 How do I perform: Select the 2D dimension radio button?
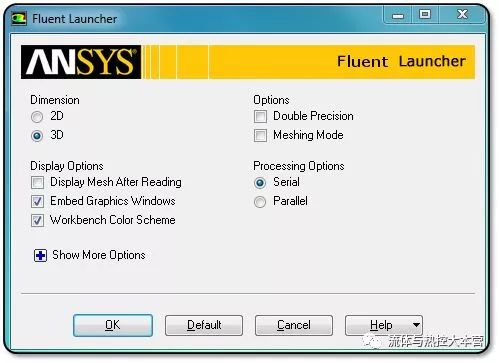(37, 117)
